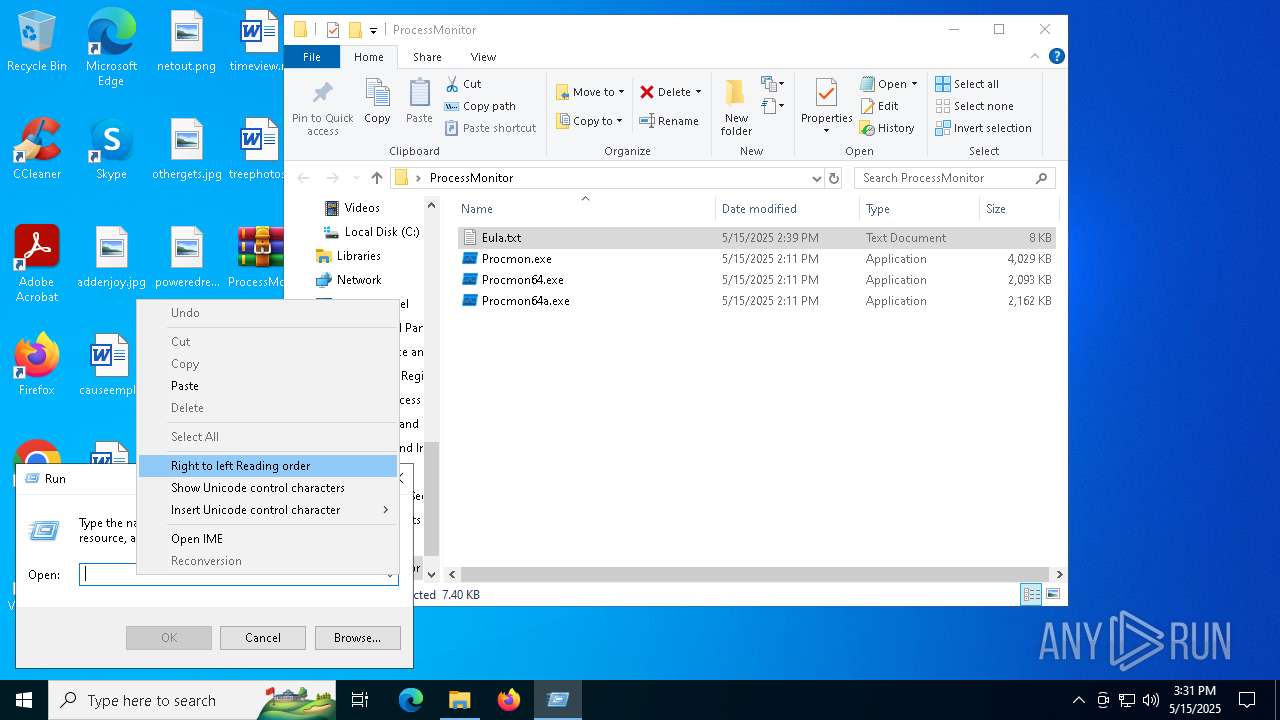The height and width of the screenshot is (720, 1280).
Task: Switch to the View tab
Action: tap(483, 57)
